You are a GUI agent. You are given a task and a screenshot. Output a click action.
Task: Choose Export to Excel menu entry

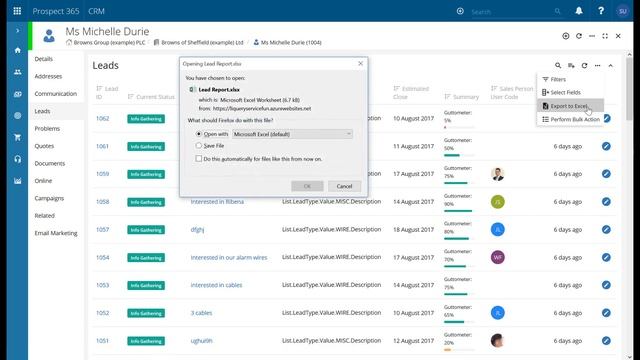tap(570, 106)
